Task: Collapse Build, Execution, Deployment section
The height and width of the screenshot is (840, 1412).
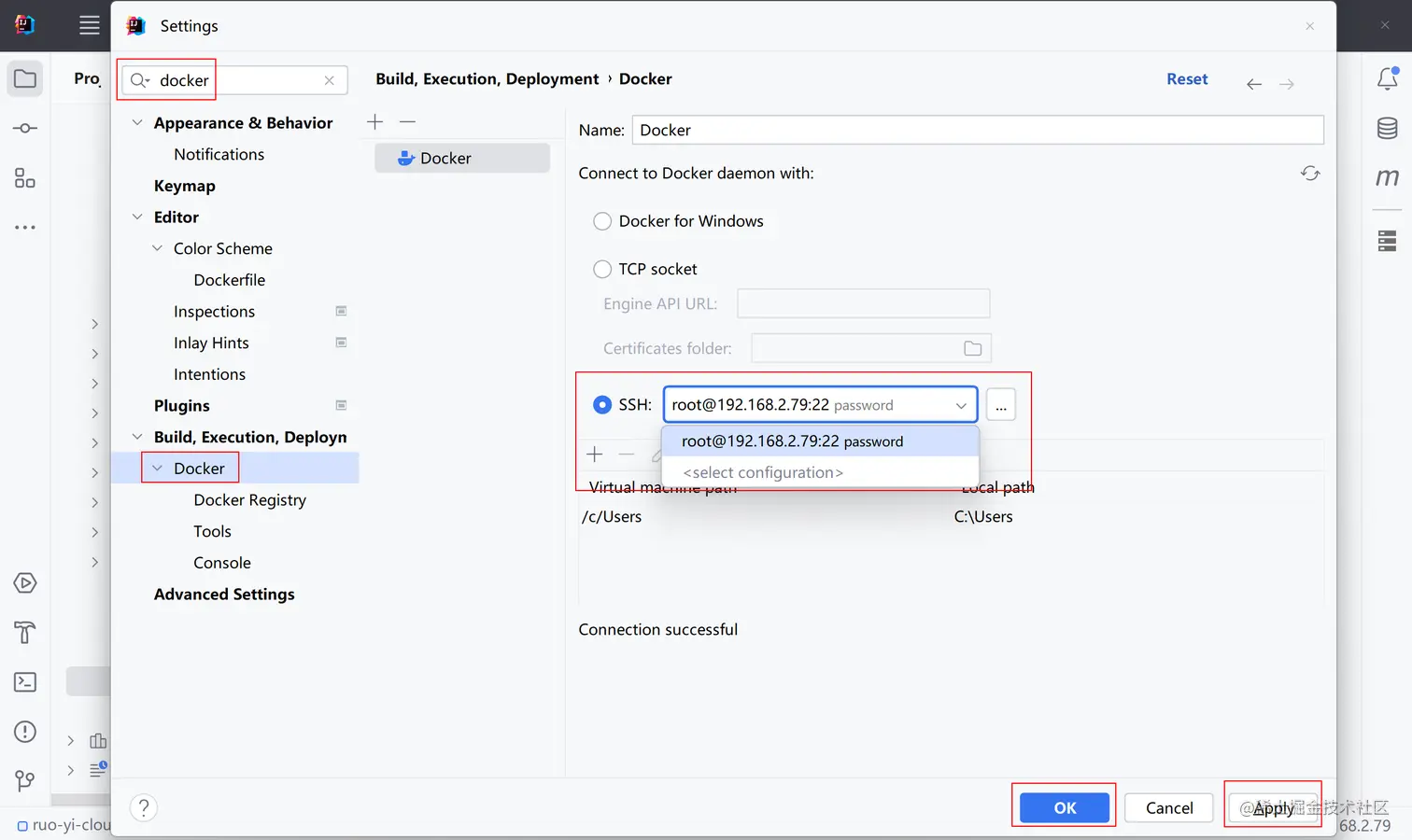Action: (137, 437)
